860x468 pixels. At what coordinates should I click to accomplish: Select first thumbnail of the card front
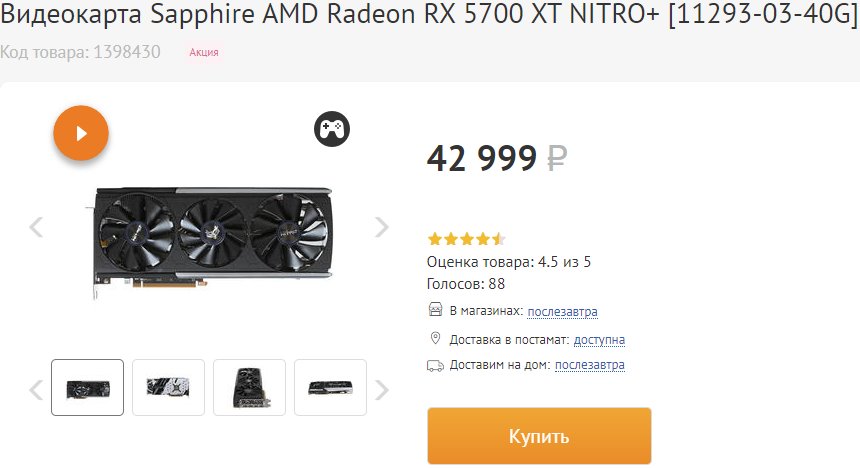88,387
